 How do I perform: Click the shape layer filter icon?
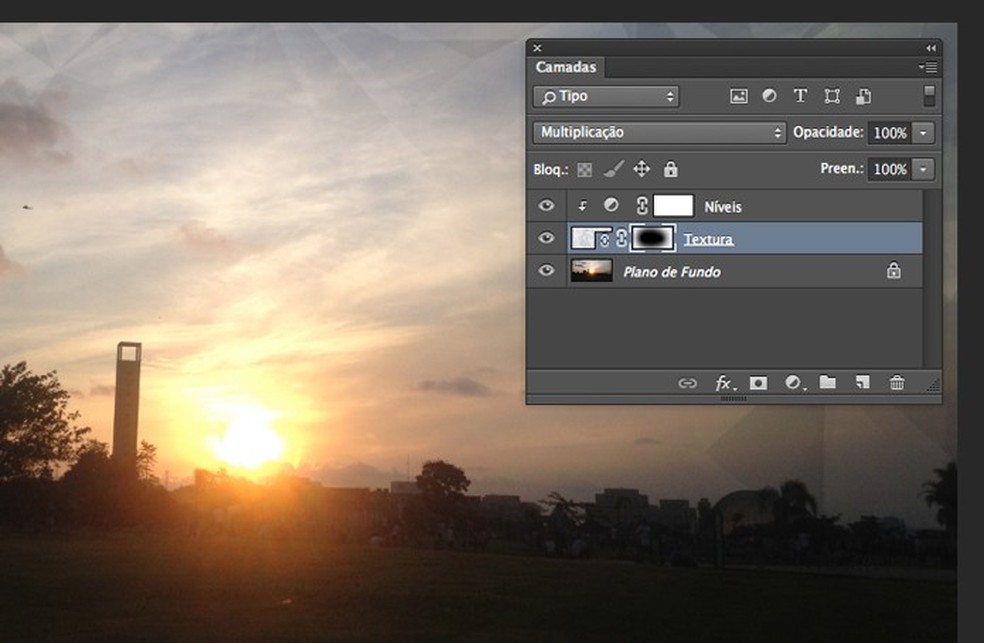point(831,97)
